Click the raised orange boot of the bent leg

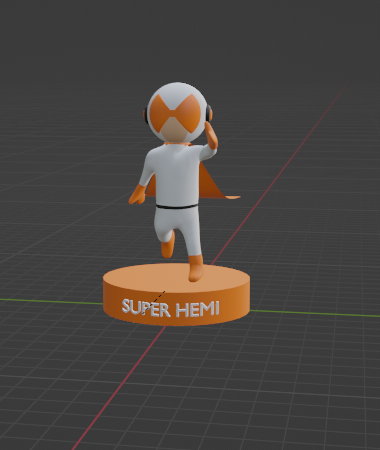[x=167, y=245]
